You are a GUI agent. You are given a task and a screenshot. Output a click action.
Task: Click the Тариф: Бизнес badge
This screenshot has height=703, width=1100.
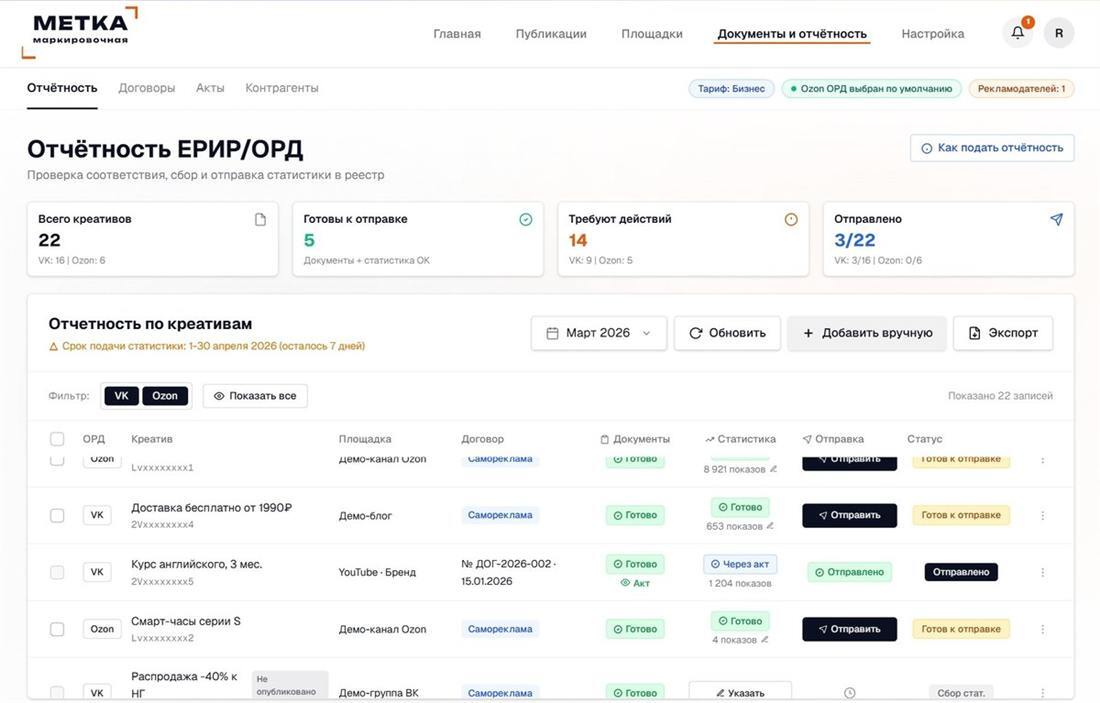731,88
